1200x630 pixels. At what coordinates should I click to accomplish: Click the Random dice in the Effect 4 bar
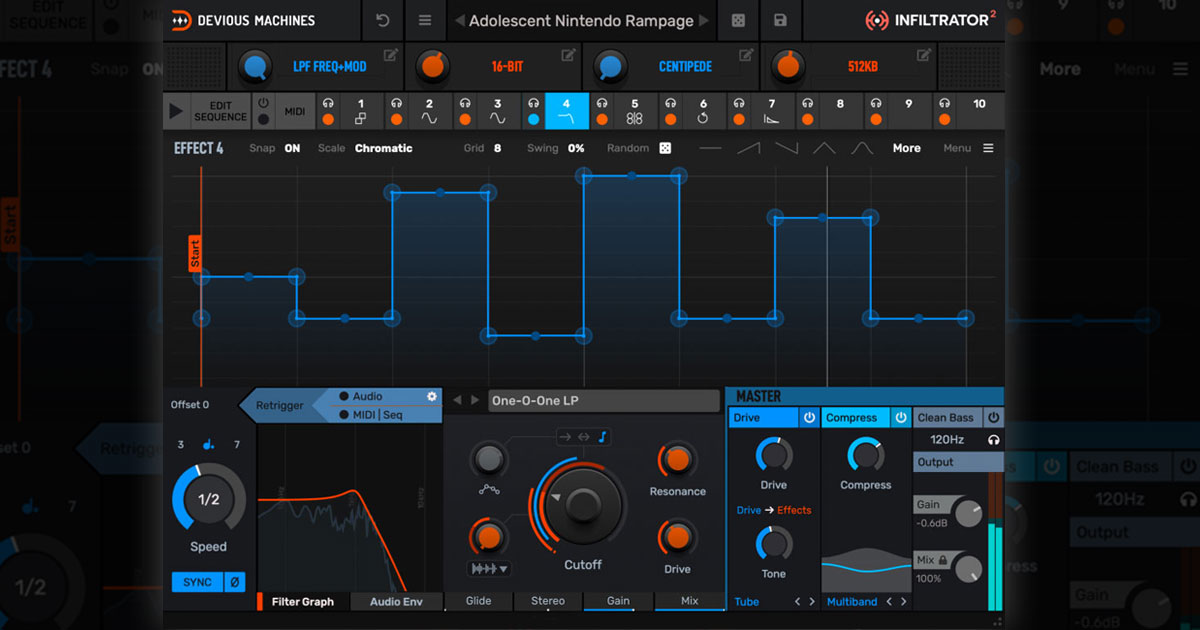click(665, 148)
